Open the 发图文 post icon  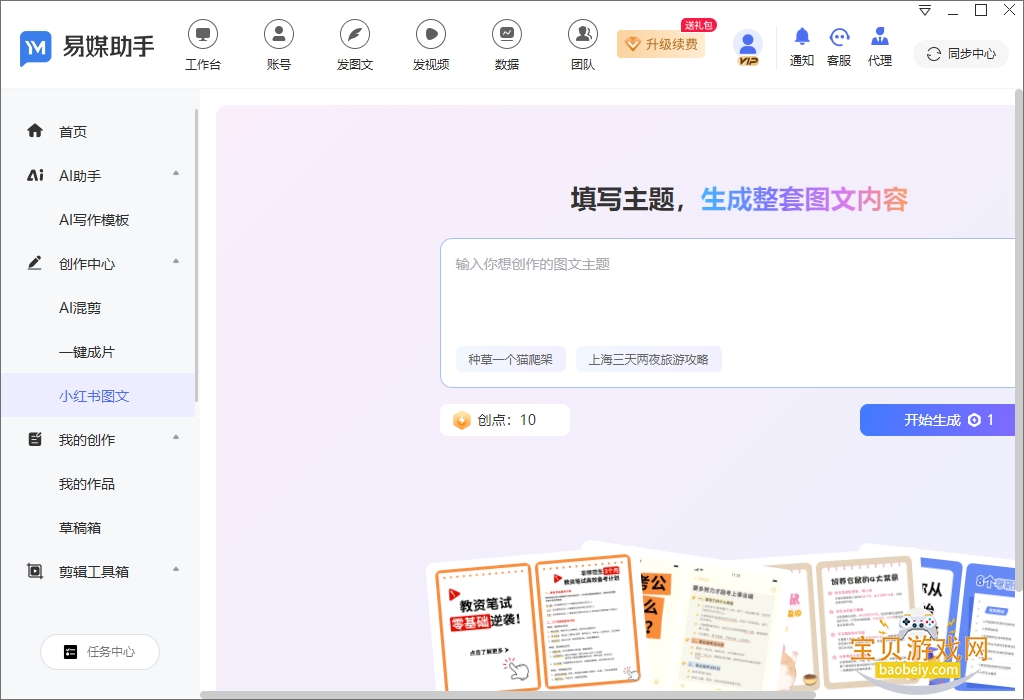[x=355, y=35]
